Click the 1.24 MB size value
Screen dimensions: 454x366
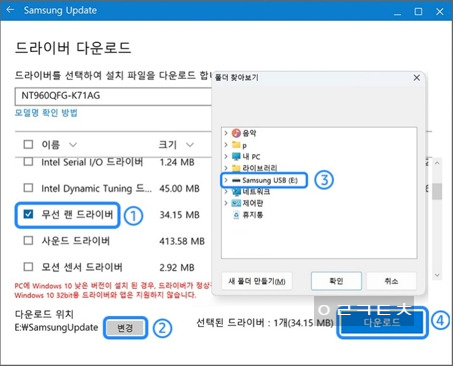coord(177,162)
